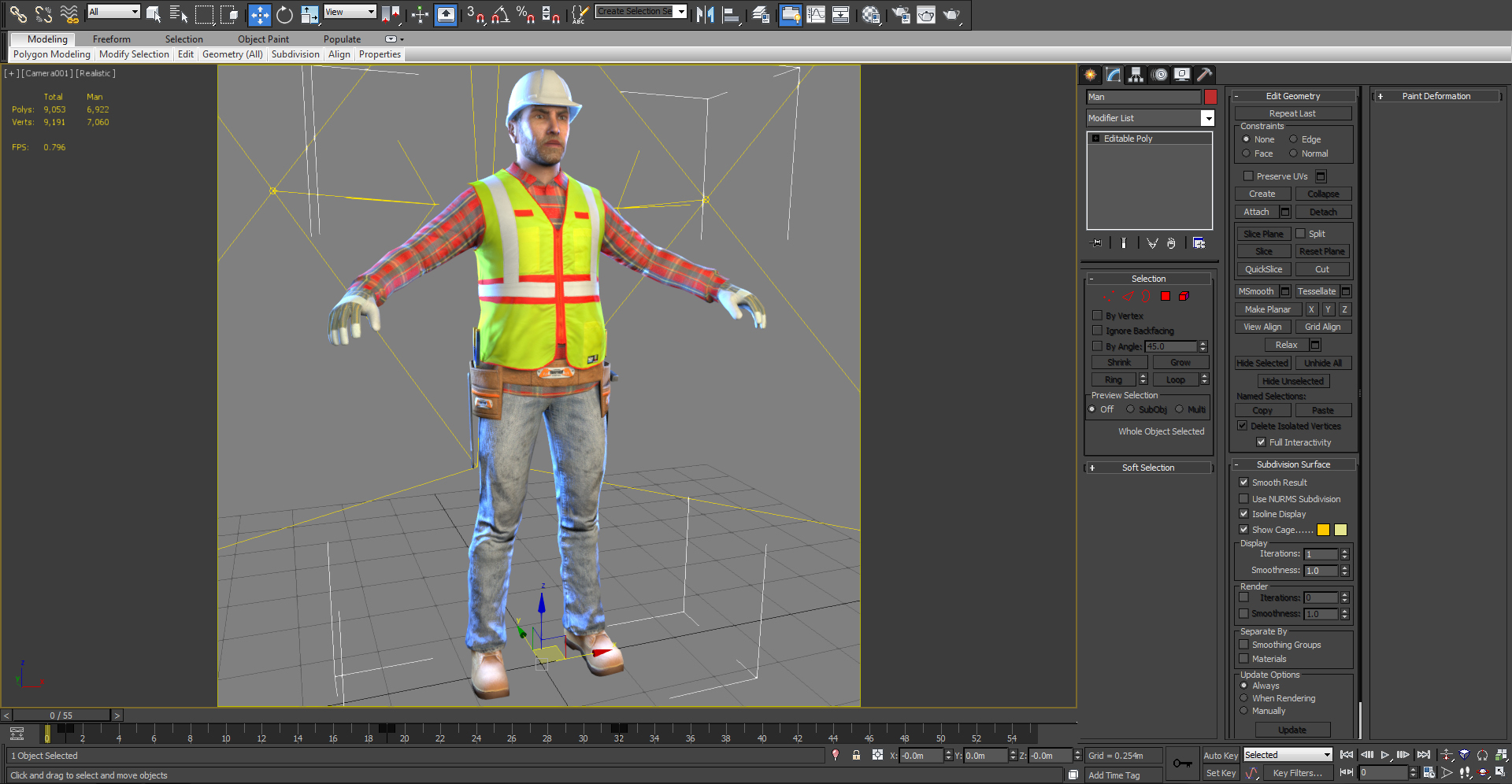
Task: Activate the Select and Scale tool
Action: [309, 14]
